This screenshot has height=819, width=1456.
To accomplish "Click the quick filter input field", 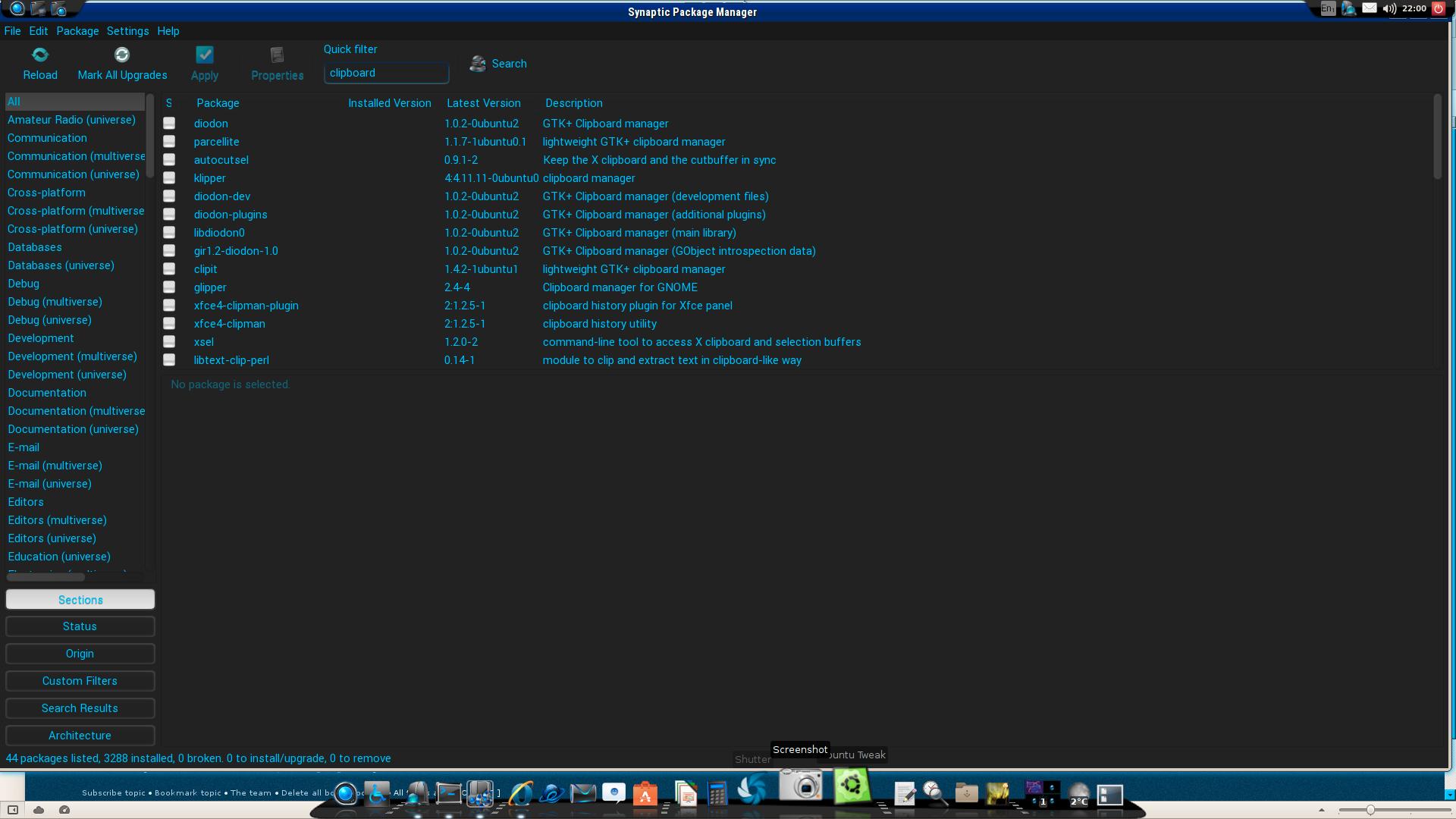I will click(x=386, y=72).
